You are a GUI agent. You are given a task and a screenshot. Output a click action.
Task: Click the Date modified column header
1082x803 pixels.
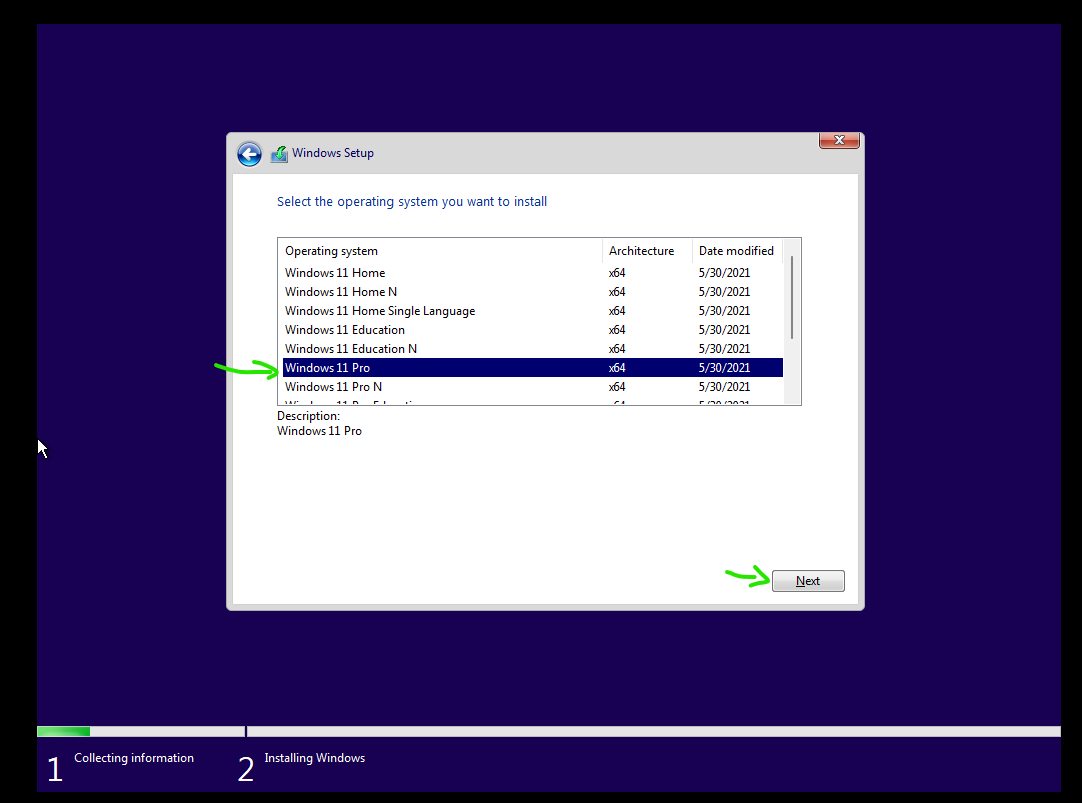click(738, 251)
